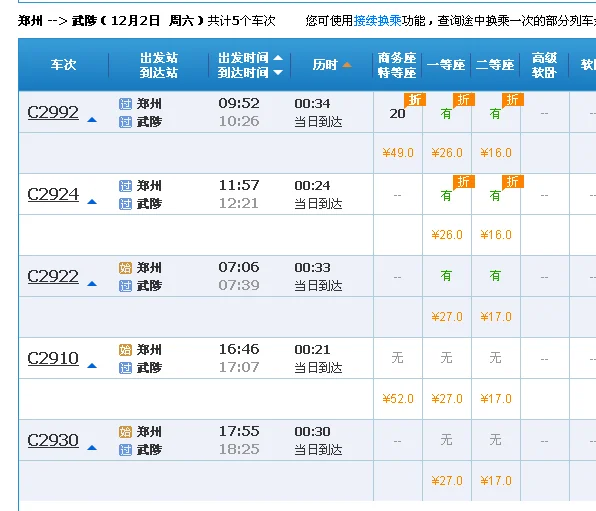Open train C2930 details link
The height and width of the screenshot is (511, 596).
(x=53, y=441)
